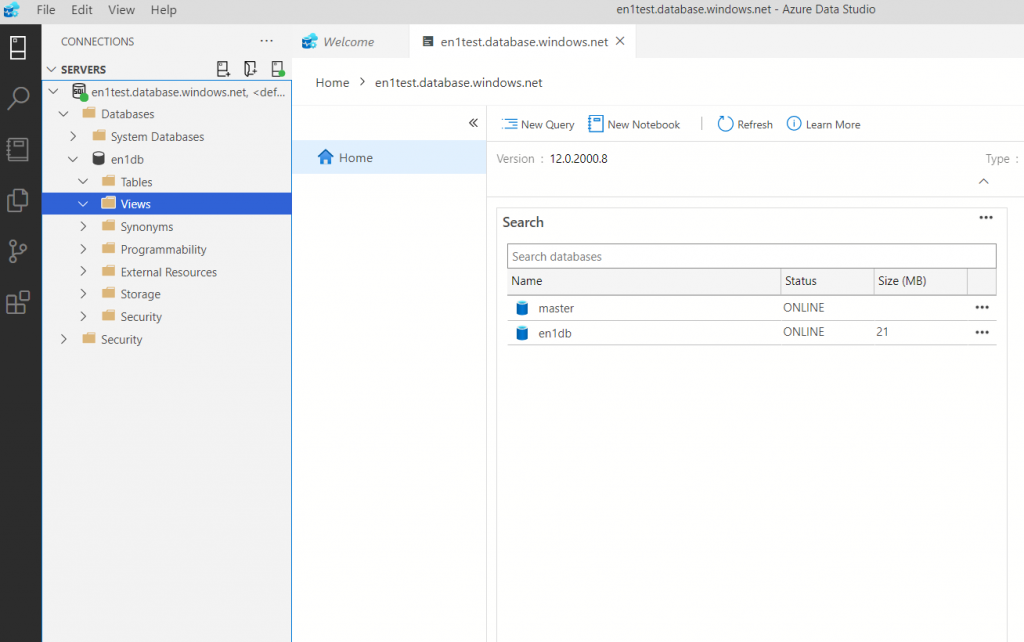Collapse the en1db database node chevron

coord(73,159)
